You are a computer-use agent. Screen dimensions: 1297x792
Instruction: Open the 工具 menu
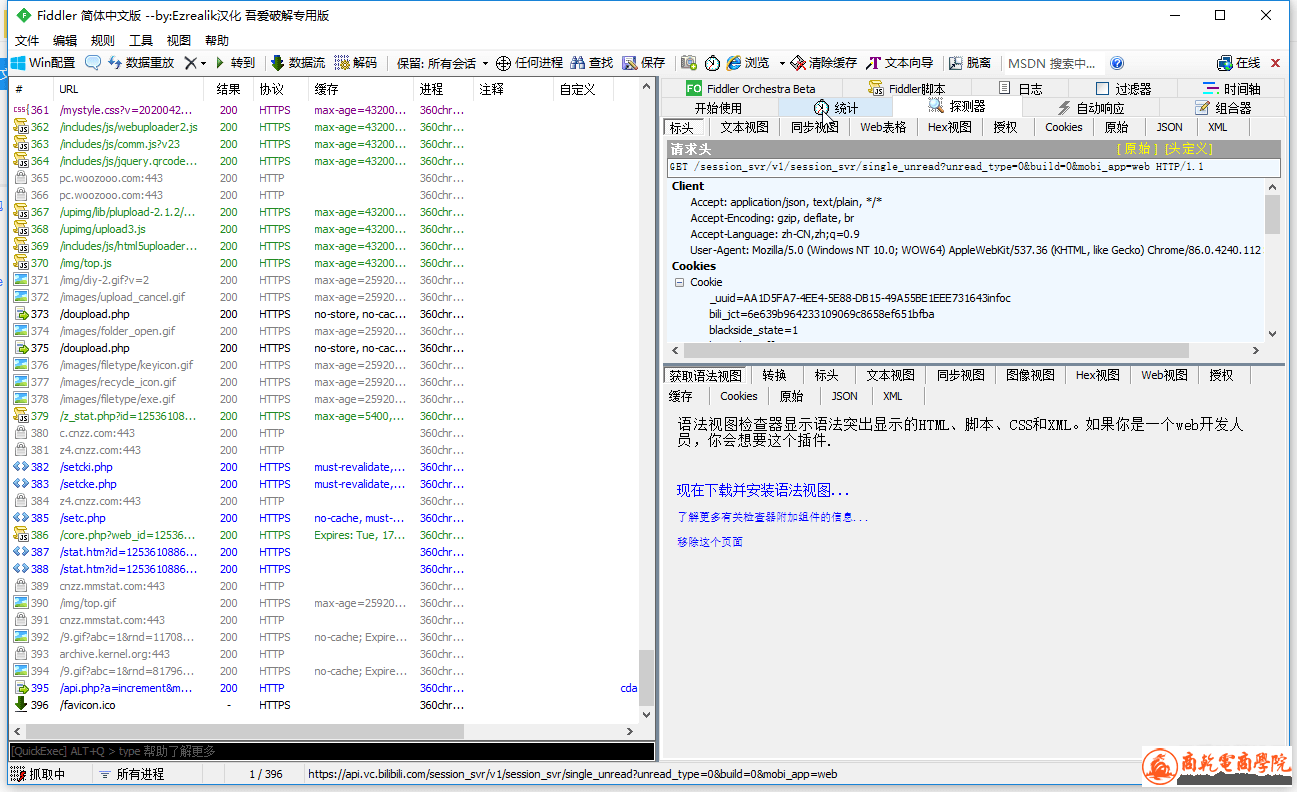click(141, 41)
